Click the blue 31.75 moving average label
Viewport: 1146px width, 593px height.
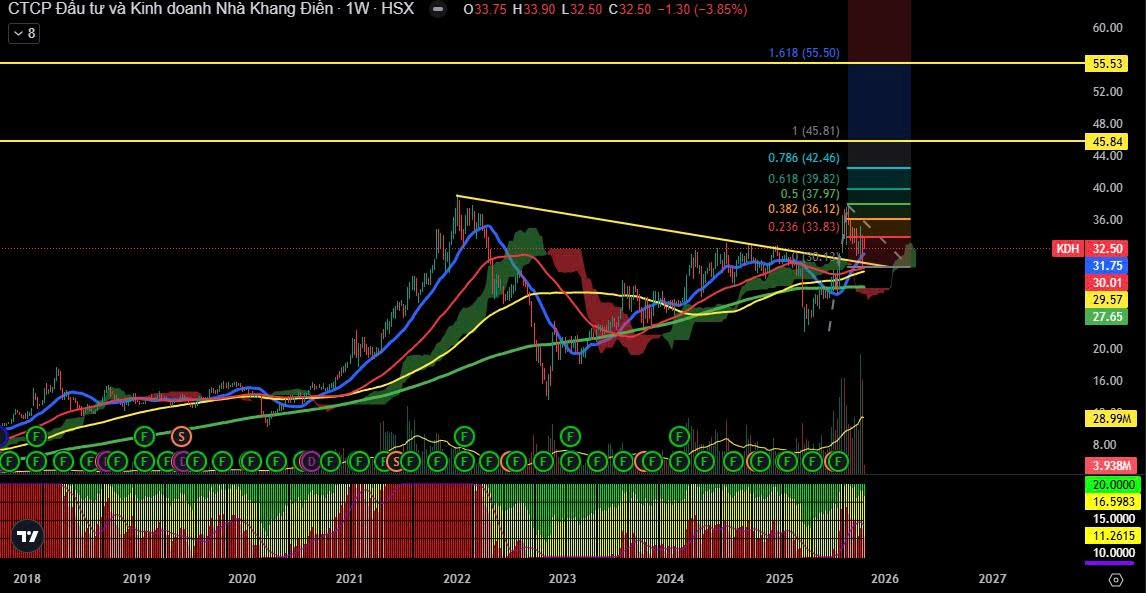1106,265
